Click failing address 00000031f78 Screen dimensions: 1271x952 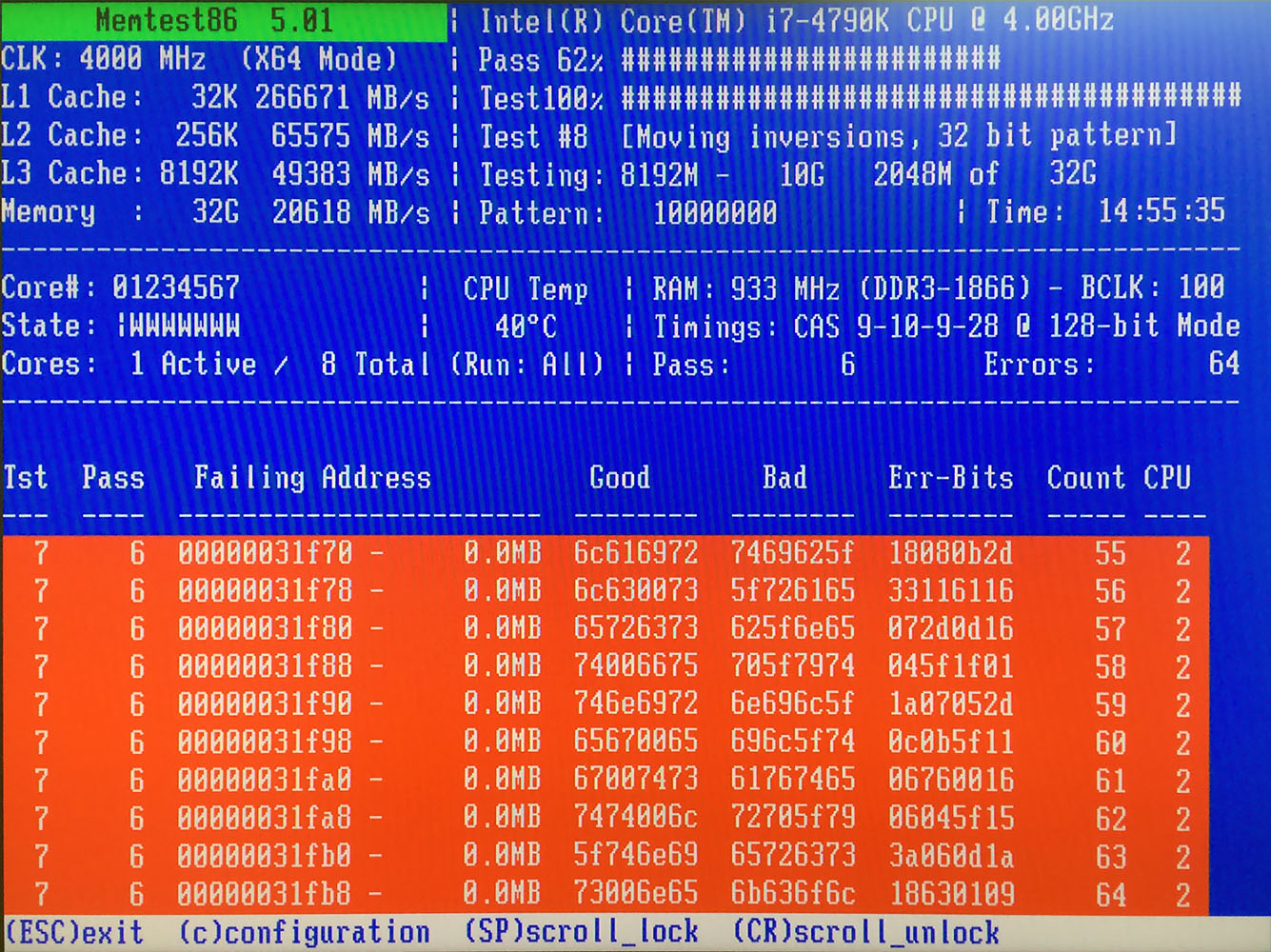tap(265, 590)
